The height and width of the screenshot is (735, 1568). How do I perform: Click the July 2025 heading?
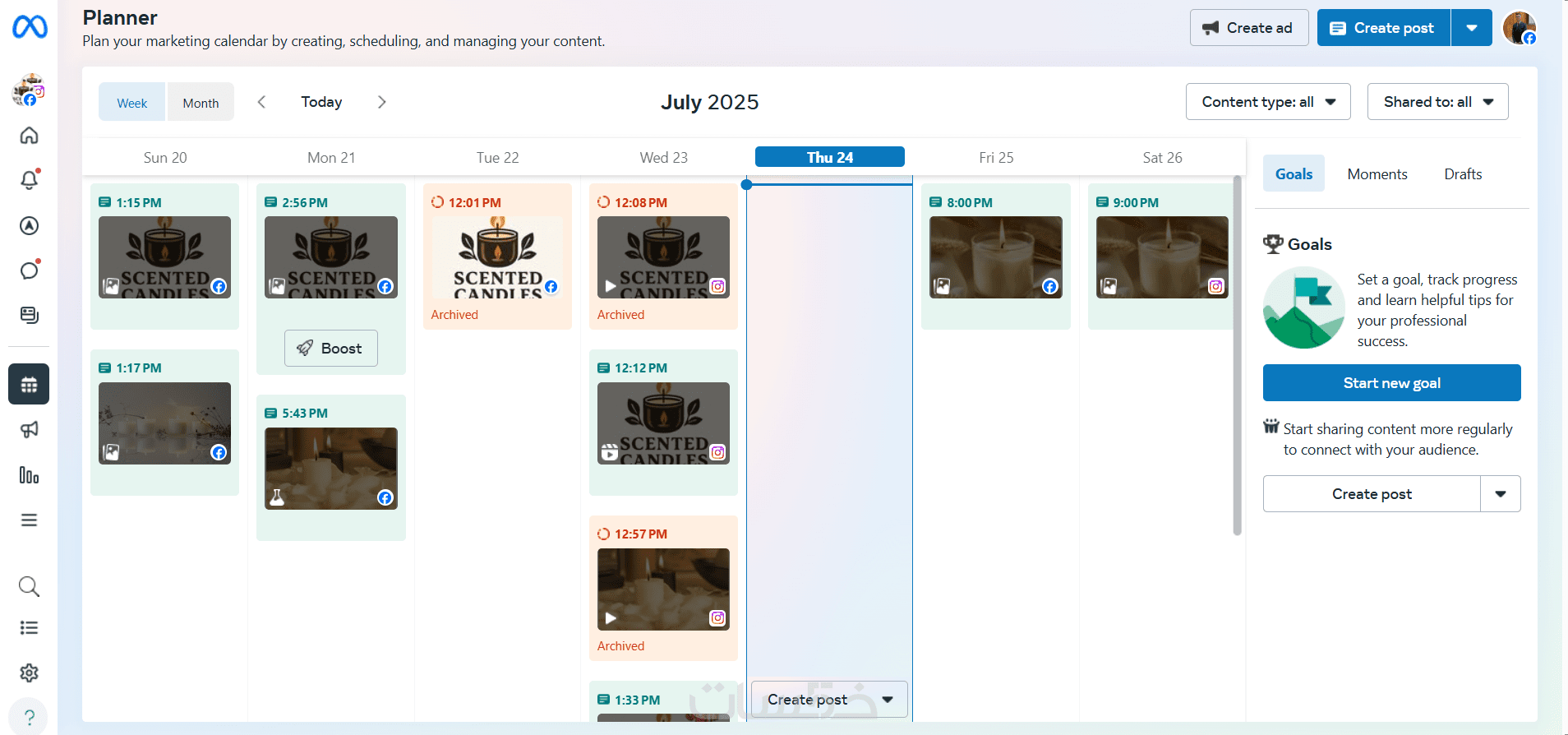pos(709,102)
